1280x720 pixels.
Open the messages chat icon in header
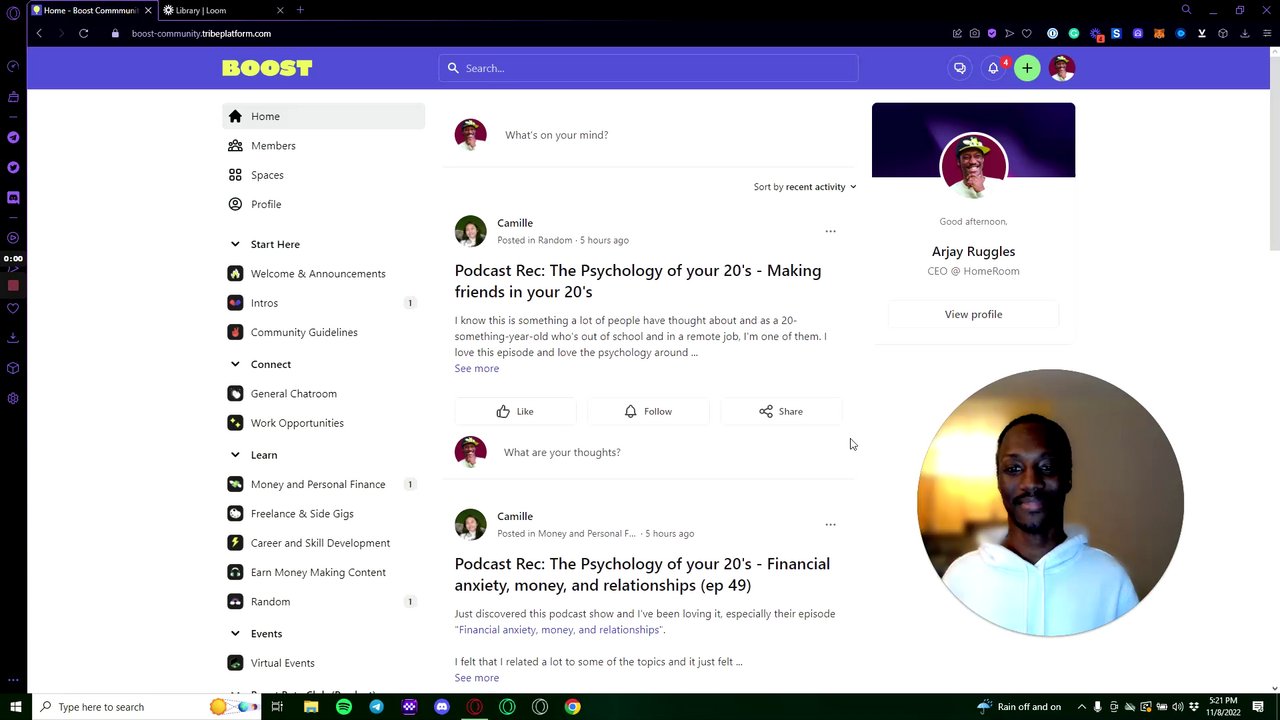click(x=960, y=68)
